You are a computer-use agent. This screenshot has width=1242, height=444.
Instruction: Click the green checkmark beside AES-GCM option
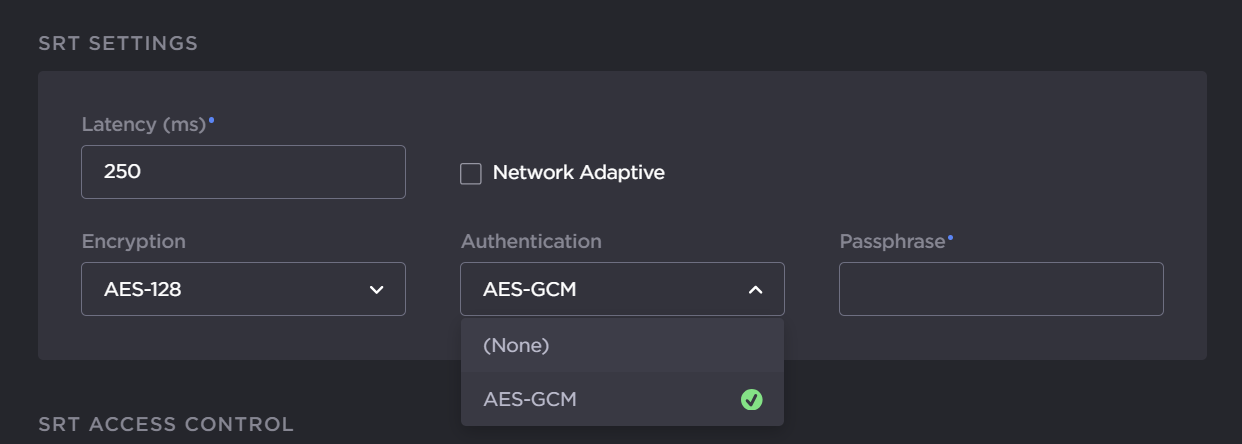point(751,400)
